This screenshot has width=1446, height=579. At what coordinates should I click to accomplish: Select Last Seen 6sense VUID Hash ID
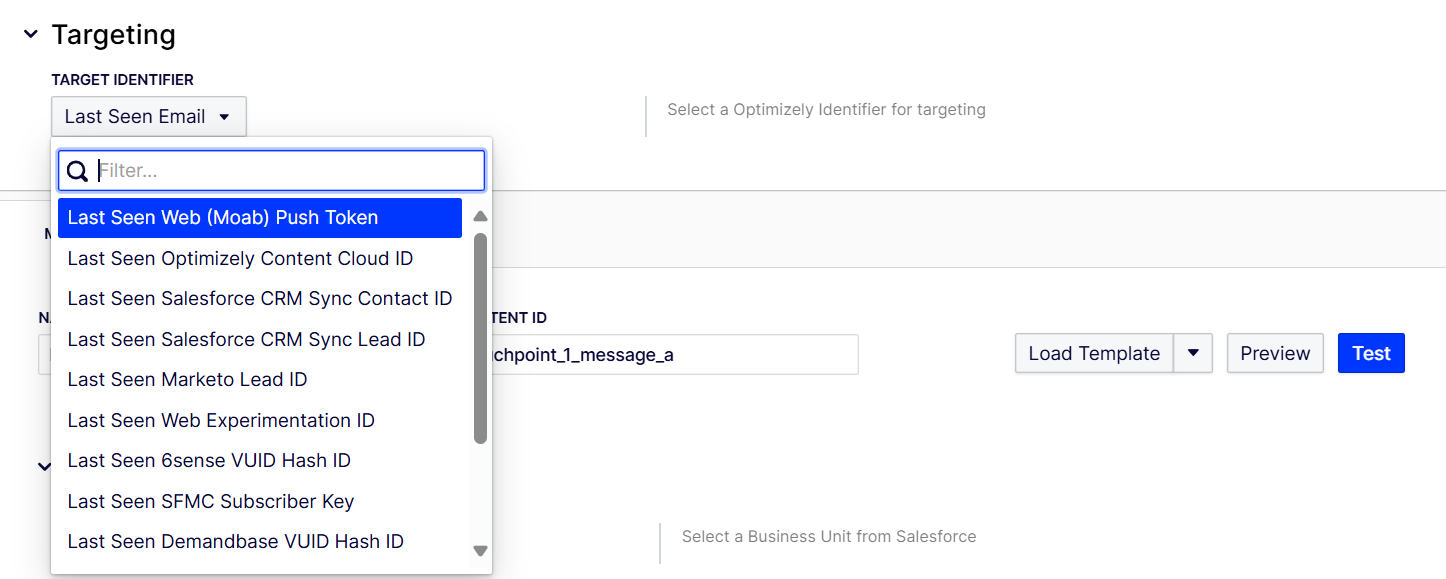260,461
